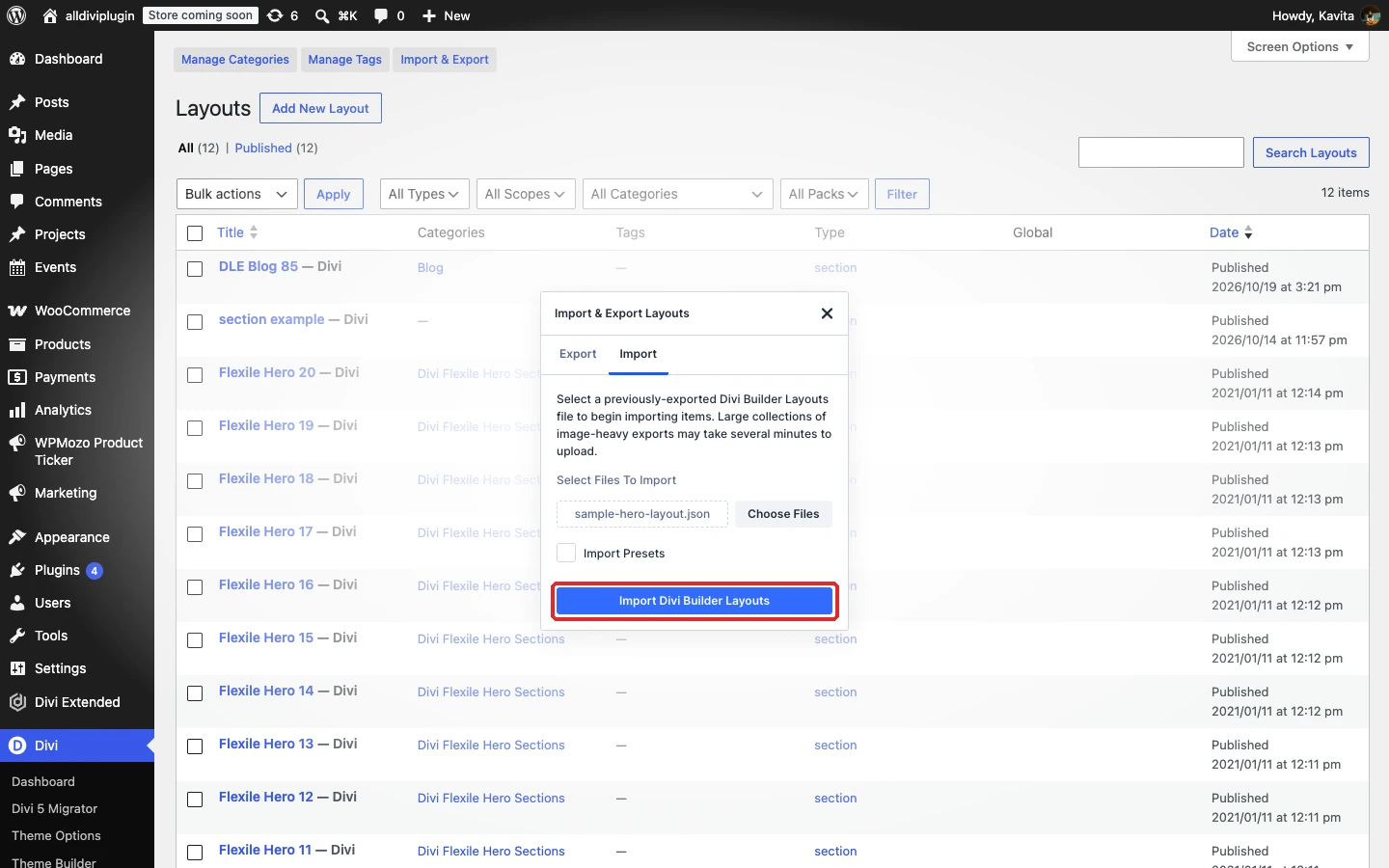The width and height of the screenshot is (1389, 868).
Task: Open the All Packs filter dropdown
Action: tap(825, 194)
